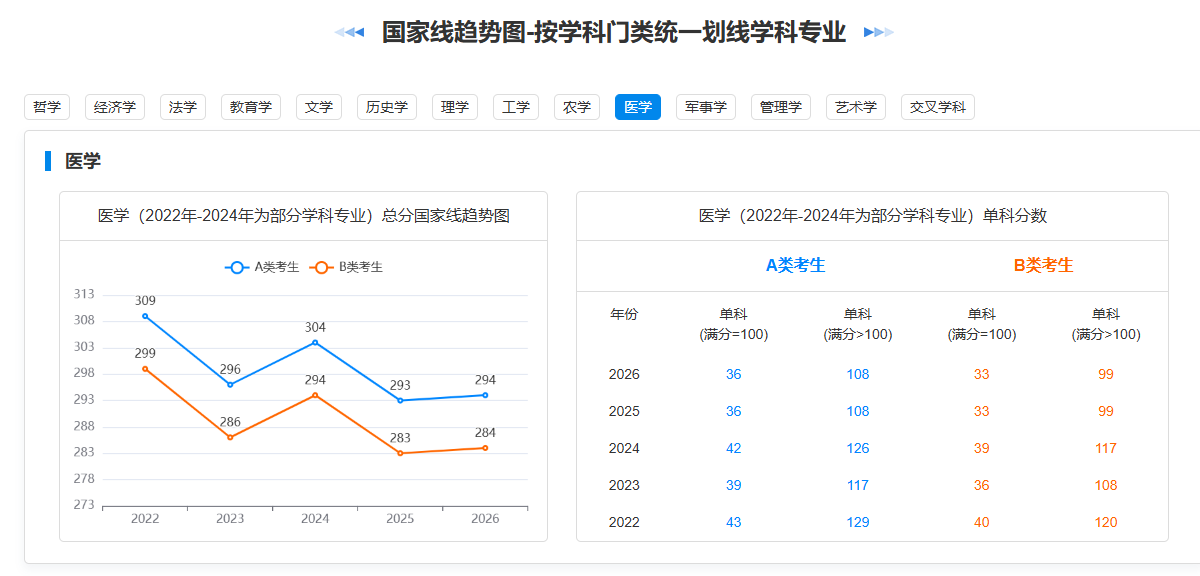The width and height of the screenshot is (1200, 576).
Task: Choose the 文学 tab
Action: pyautogui.click(x=319, y=107)
